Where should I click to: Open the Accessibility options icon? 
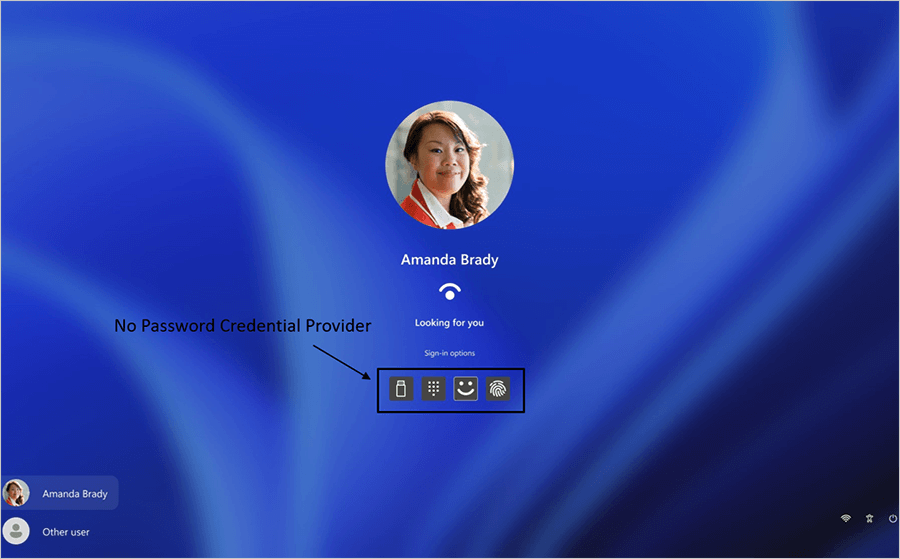pyautogui.click(x=869, y=518)
